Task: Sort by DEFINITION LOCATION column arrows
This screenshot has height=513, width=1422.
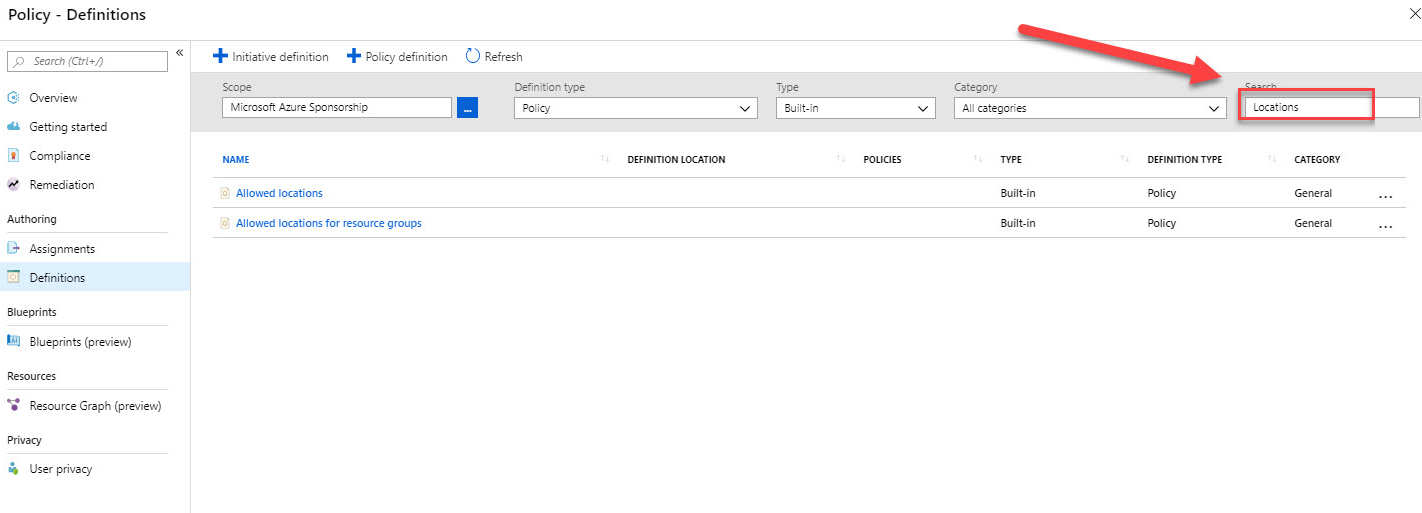Action: tap(840, 160)
